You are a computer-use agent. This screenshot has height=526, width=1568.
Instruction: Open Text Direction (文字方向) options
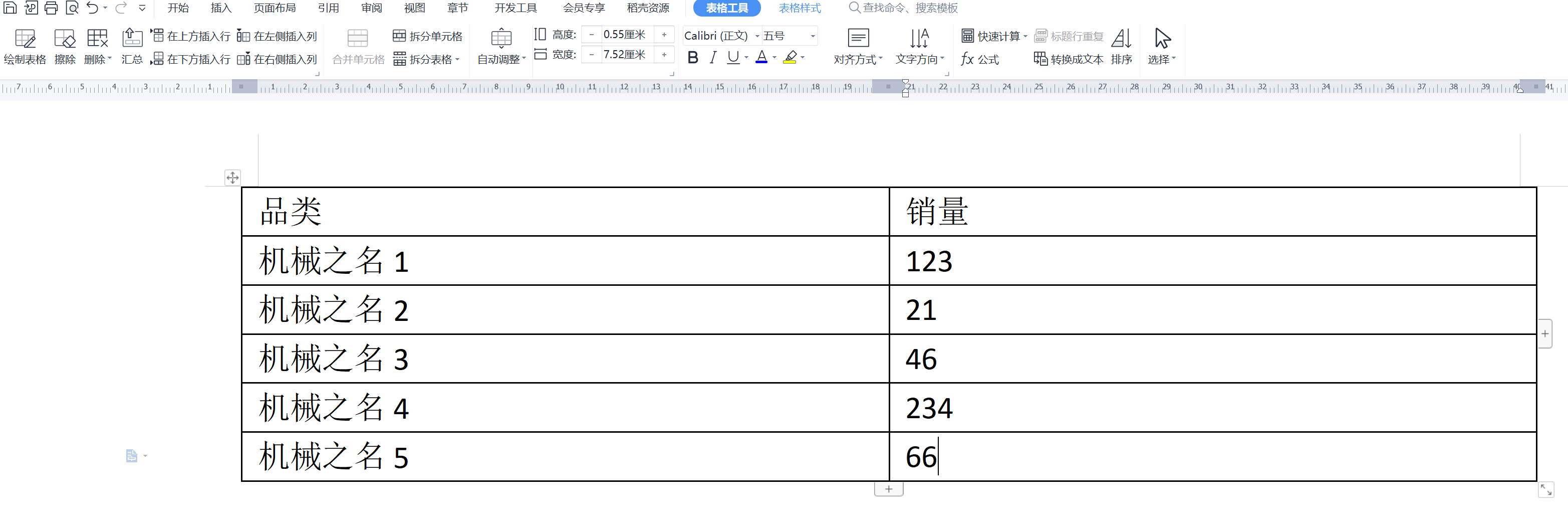920,47
